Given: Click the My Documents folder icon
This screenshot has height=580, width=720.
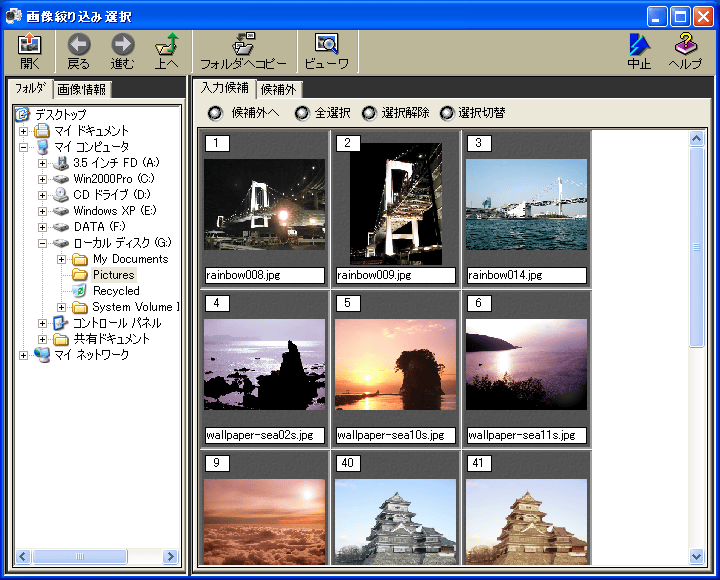Looking at the screenshot, I should [80, 259].
